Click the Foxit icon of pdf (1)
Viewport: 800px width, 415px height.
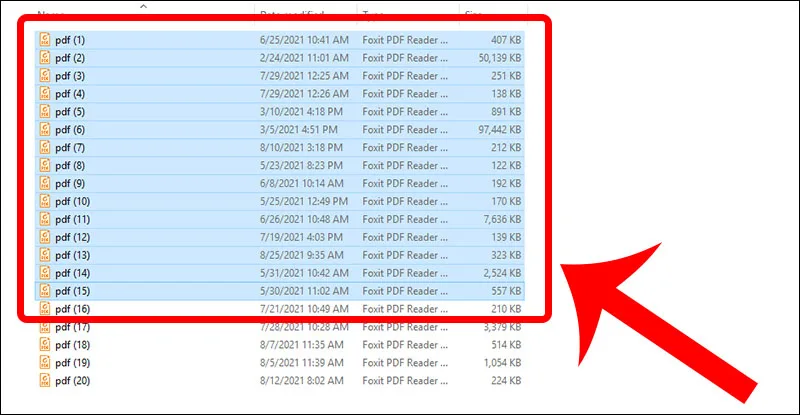click(45, 39)
